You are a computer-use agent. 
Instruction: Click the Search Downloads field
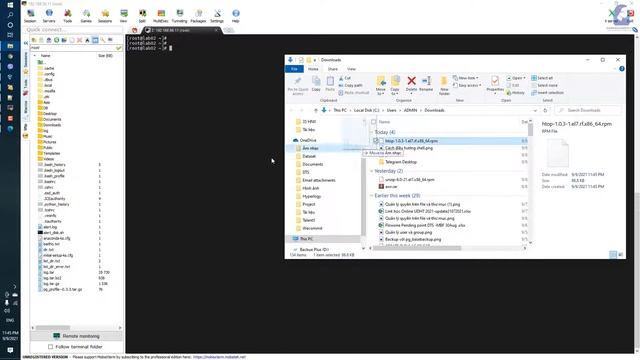click(x=588, y=110)
